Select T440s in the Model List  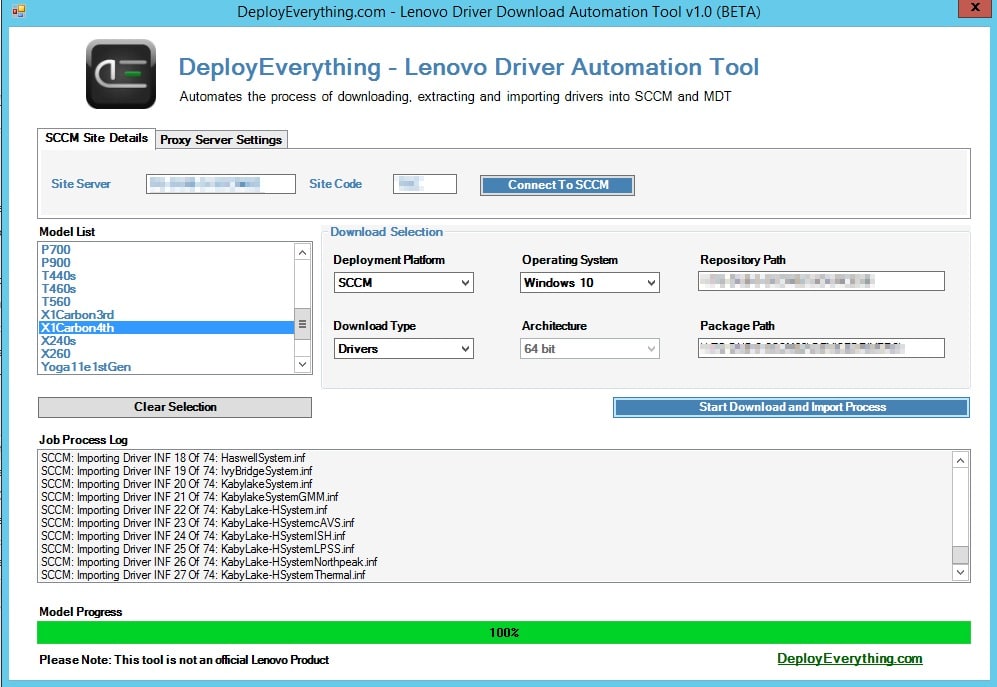pyautogui.click(x=167, y=276)
